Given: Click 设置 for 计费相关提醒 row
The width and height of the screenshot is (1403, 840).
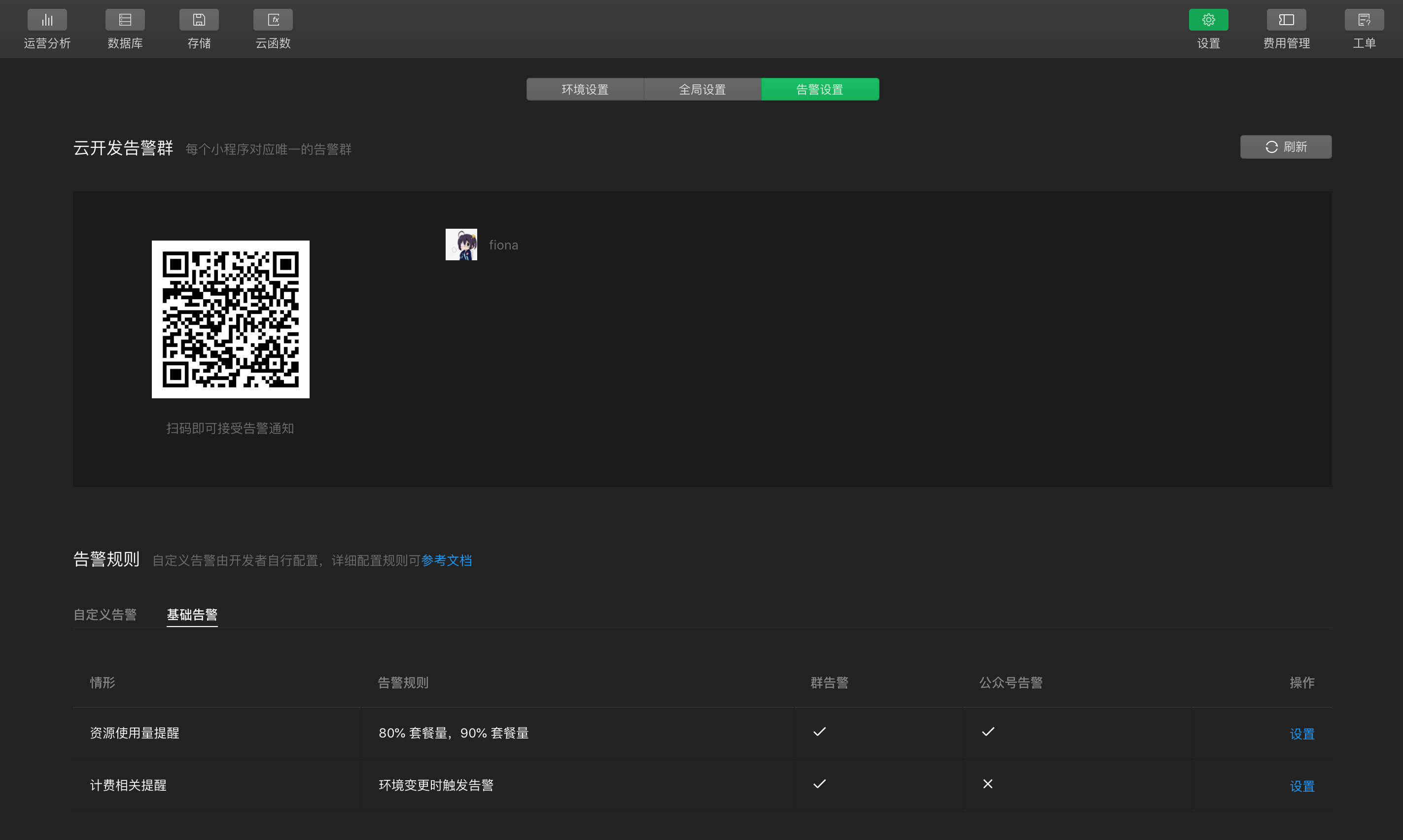Looking at the screenshot, I should coord(1302,786).
